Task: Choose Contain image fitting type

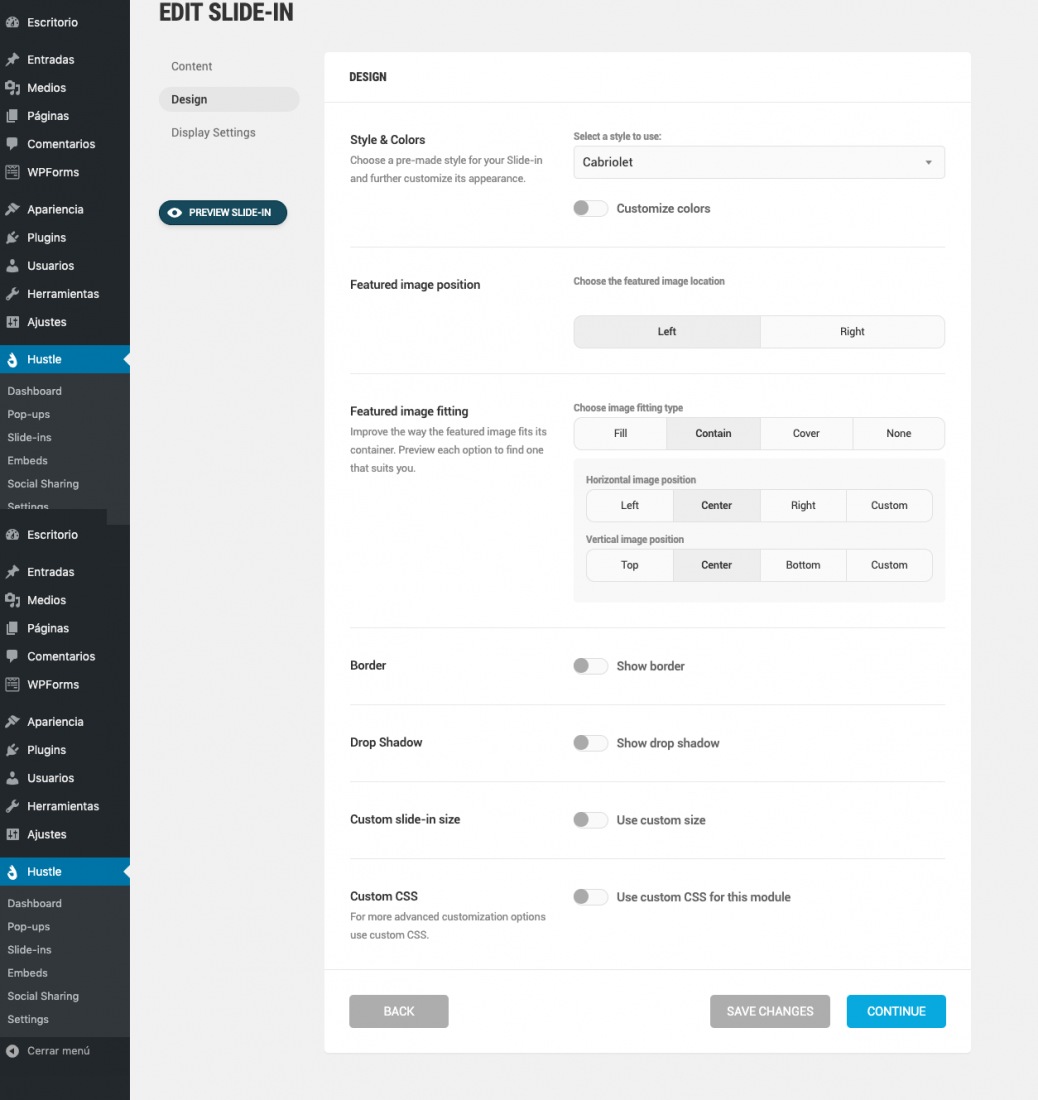Action: tap(713, 434)
